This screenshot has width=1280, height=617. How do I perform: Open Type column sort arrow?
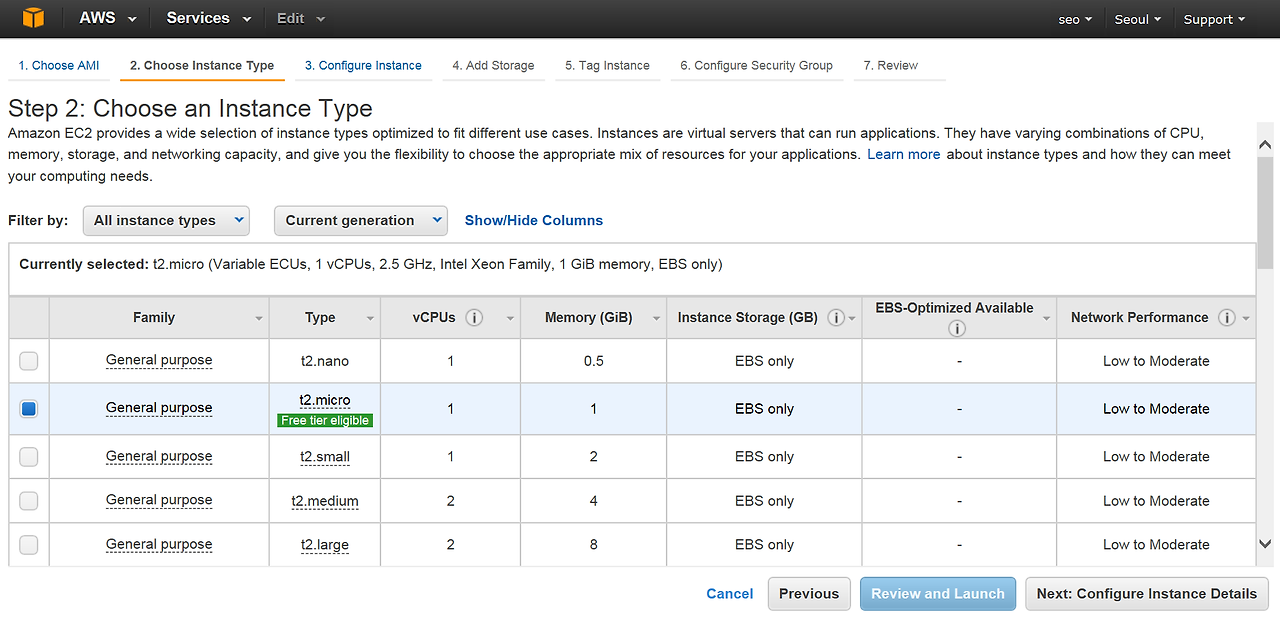[x=370, y=319]
